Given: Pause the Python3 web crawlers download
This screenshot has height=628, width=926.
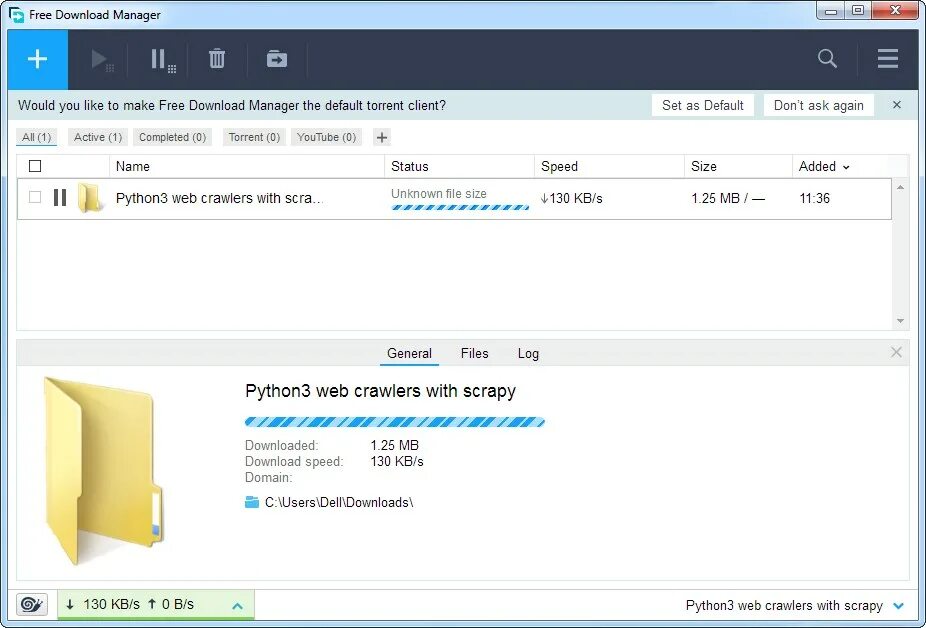Looking at the screenshot, I should [x=60, y=197].
